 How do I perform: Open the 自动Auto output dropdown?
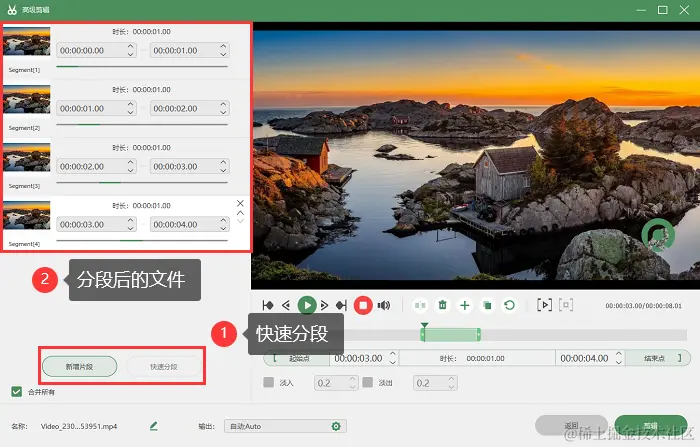[285, 426]
